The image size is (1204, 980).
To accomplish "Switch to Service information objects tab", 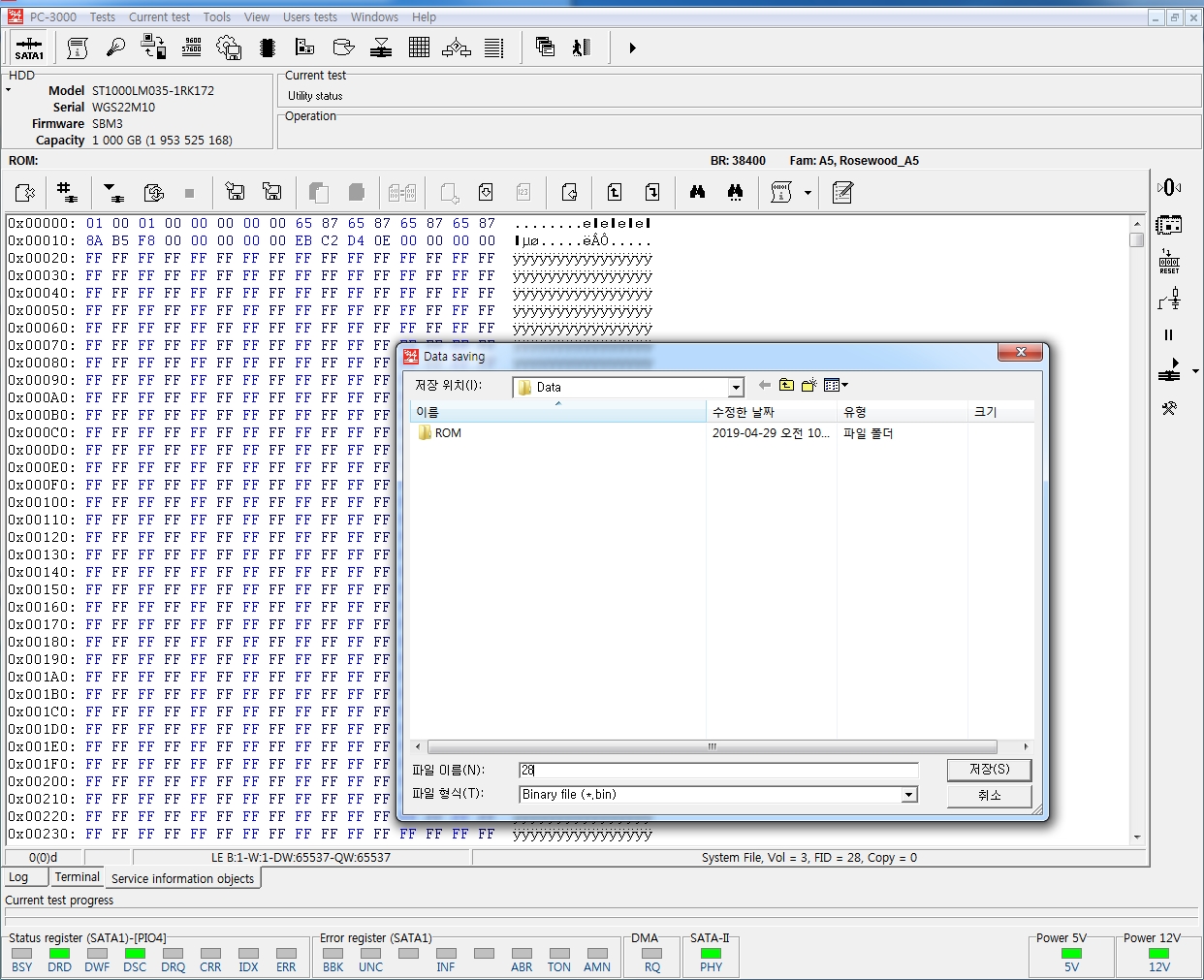I will [x=182, y=879].
